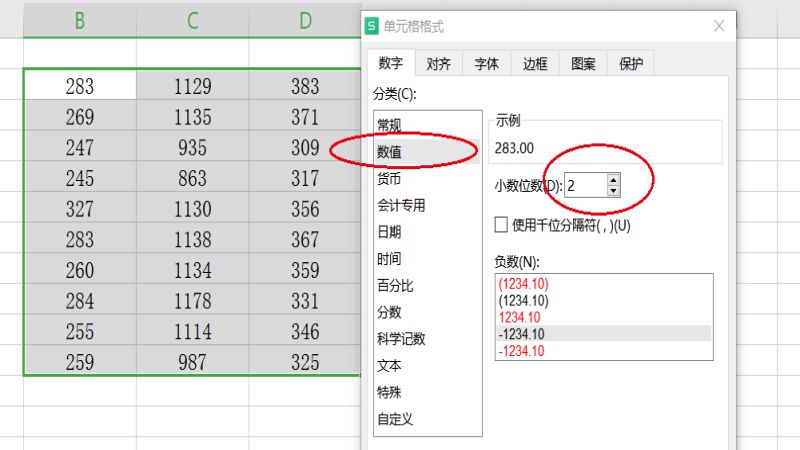Viewport: 800px width, 450px height.
Task: Click the decimal places input field
Action: (585, 185)
